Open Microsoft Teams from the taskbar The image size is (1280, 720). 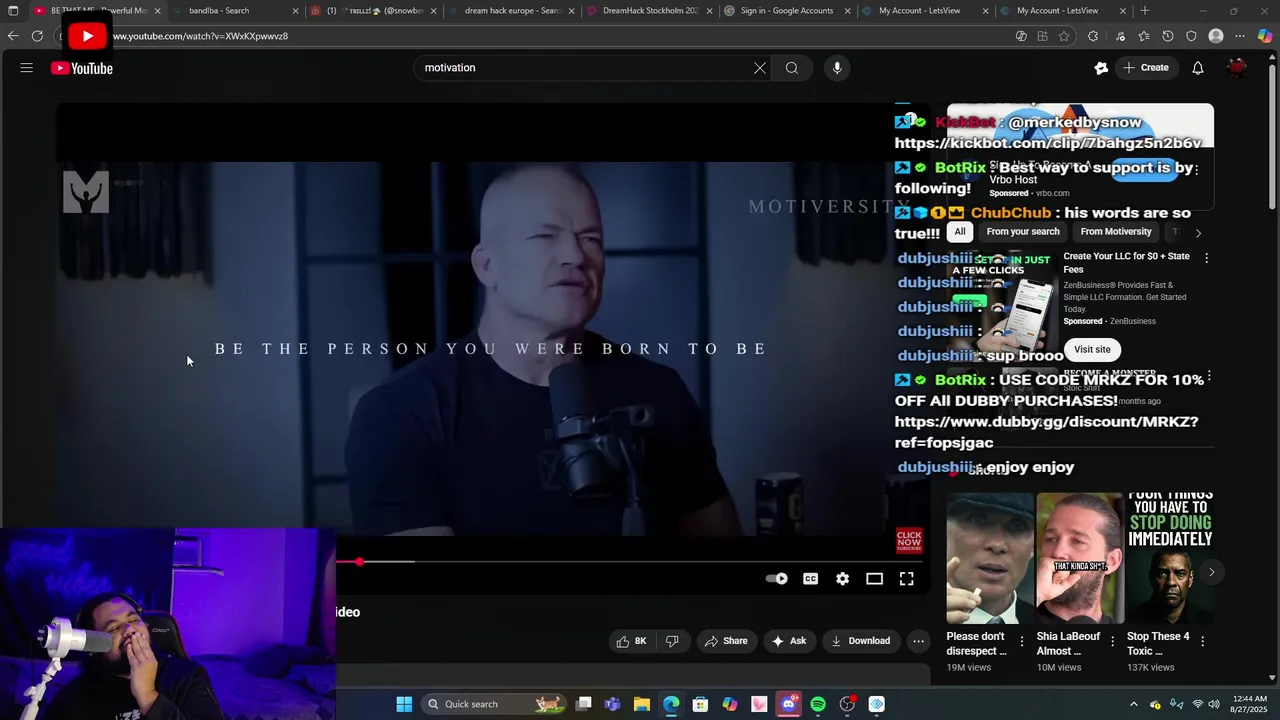(612, 704)
